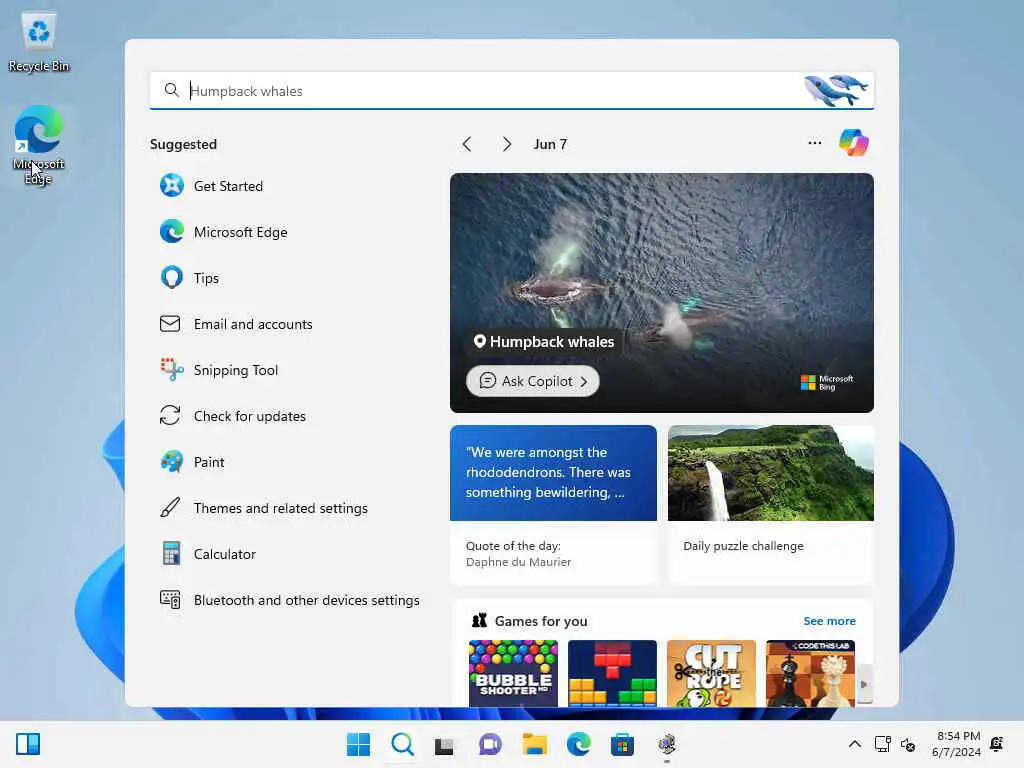Open the Bubble Shooter game thumbnail
Image resolution: width=1024 pixels, height=768 pixels.
(x=513, y=673)
